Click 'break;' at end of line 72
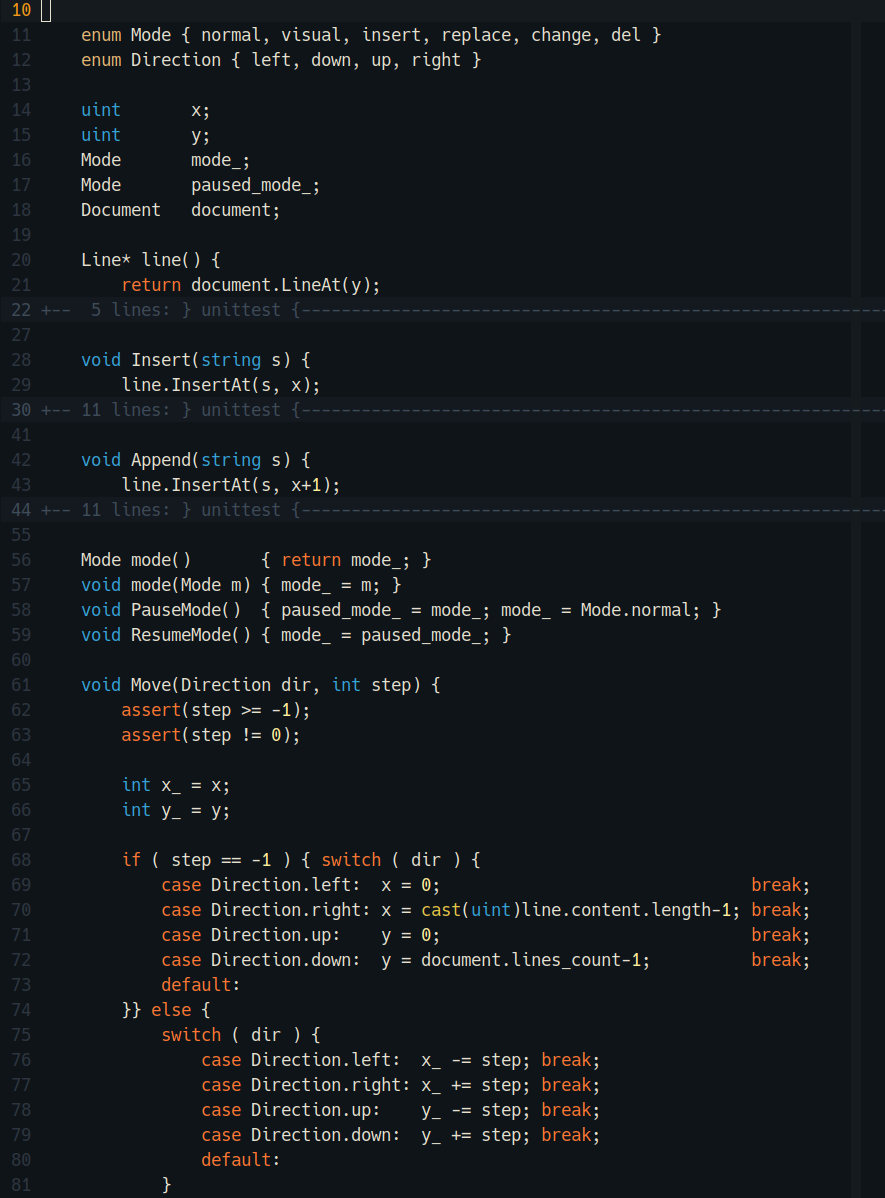 pos(780,960)
